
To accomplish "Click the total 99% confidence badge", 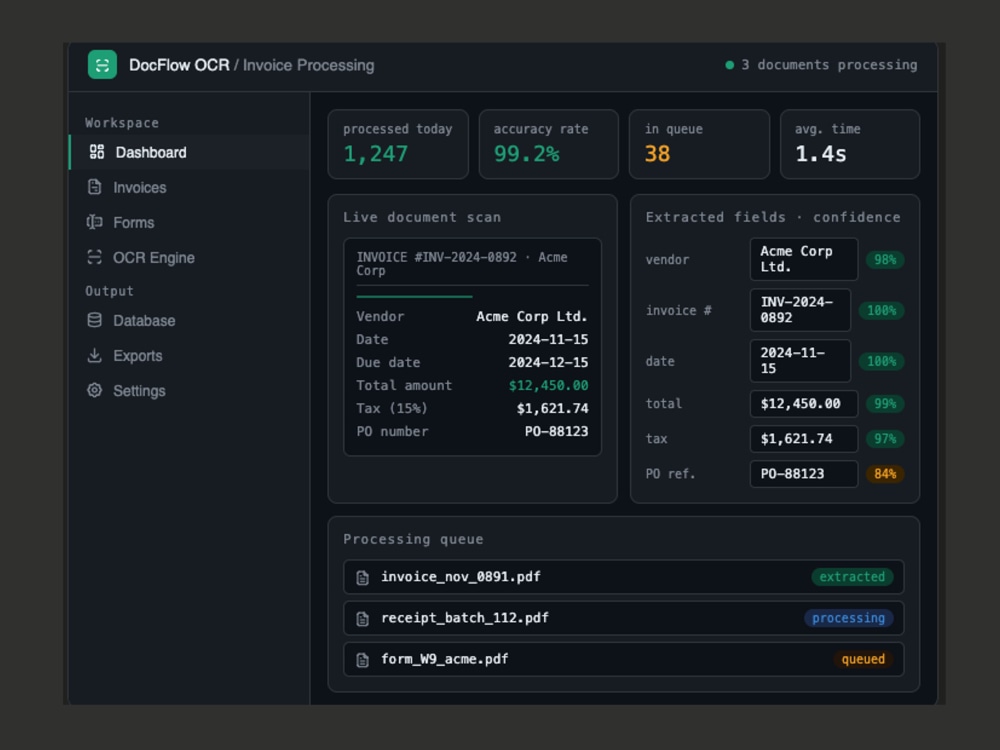I will point(885,404).
